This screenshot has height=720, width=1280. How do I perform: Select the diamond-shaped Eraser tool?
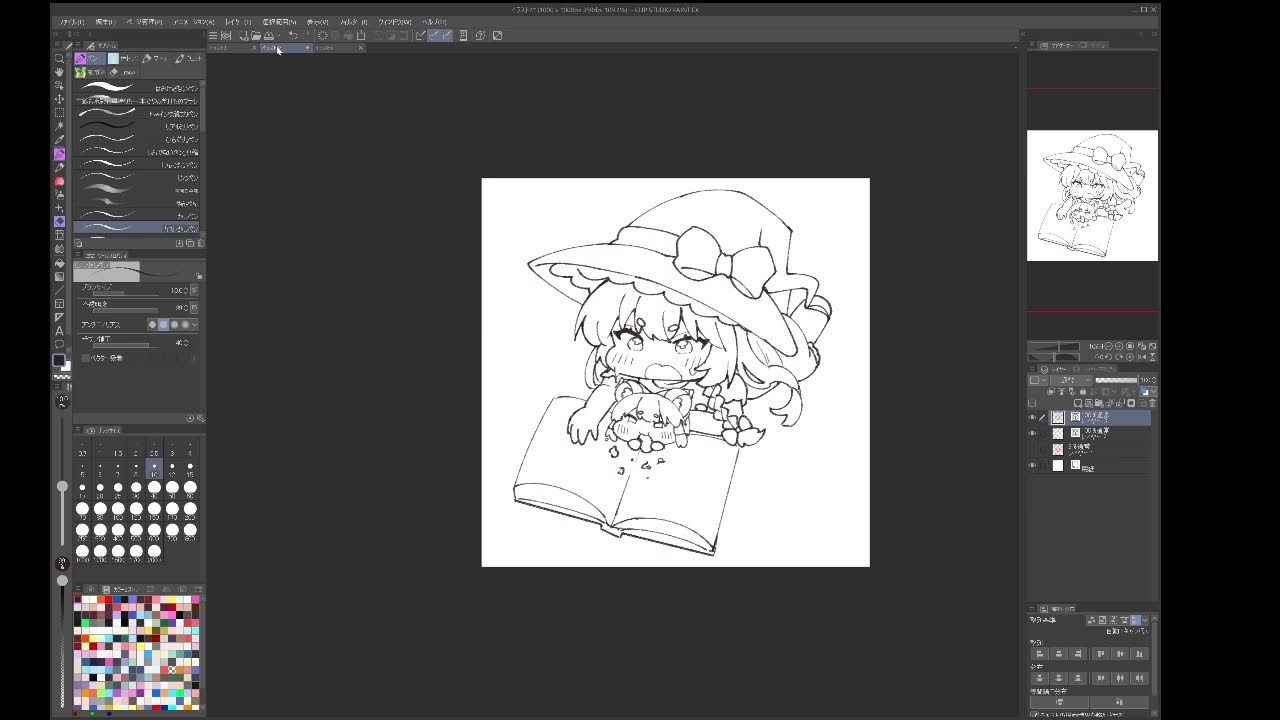(x=59, y=221)
